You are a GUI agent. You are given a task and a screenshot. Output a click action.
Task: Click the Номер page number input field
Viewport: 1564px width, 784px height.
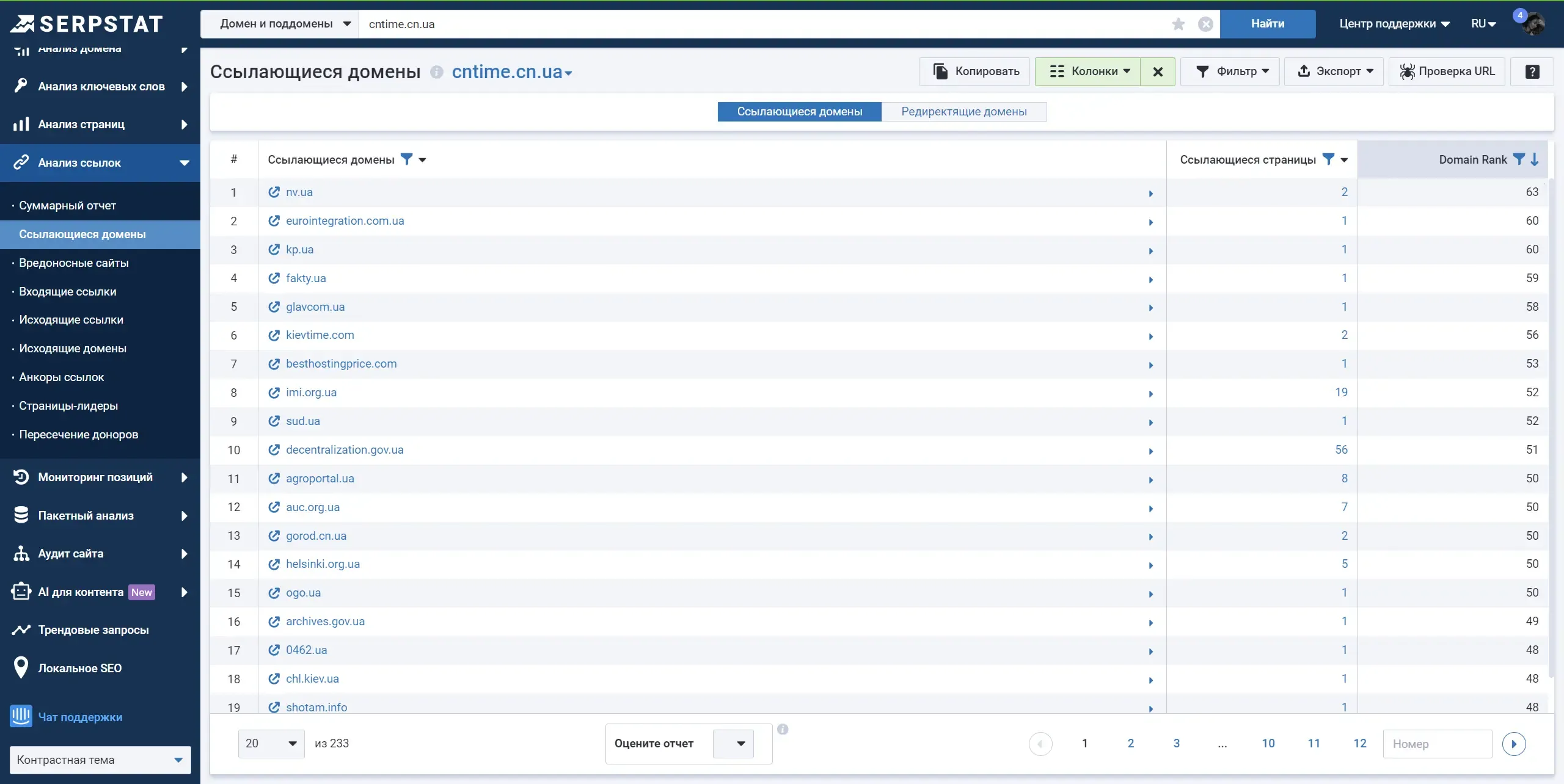pyautogui.click(x=1437, y=744)
